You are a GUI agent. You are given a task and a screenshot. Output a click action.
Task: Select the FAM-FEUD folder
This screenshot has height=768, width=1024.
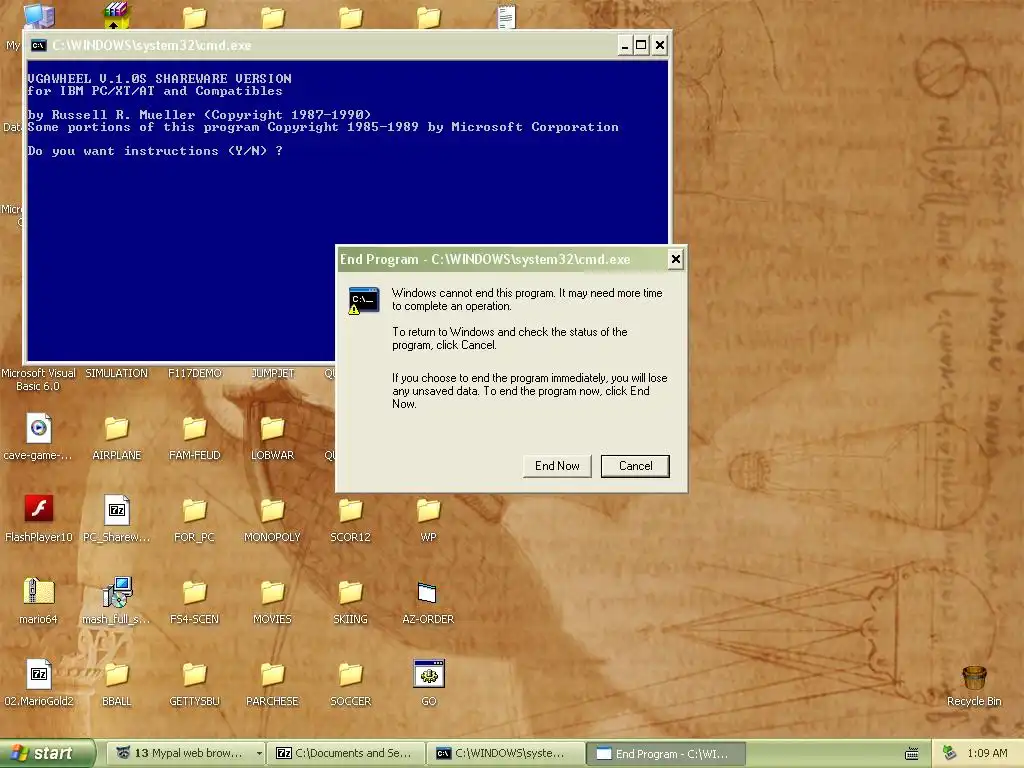tap(195, 429)
